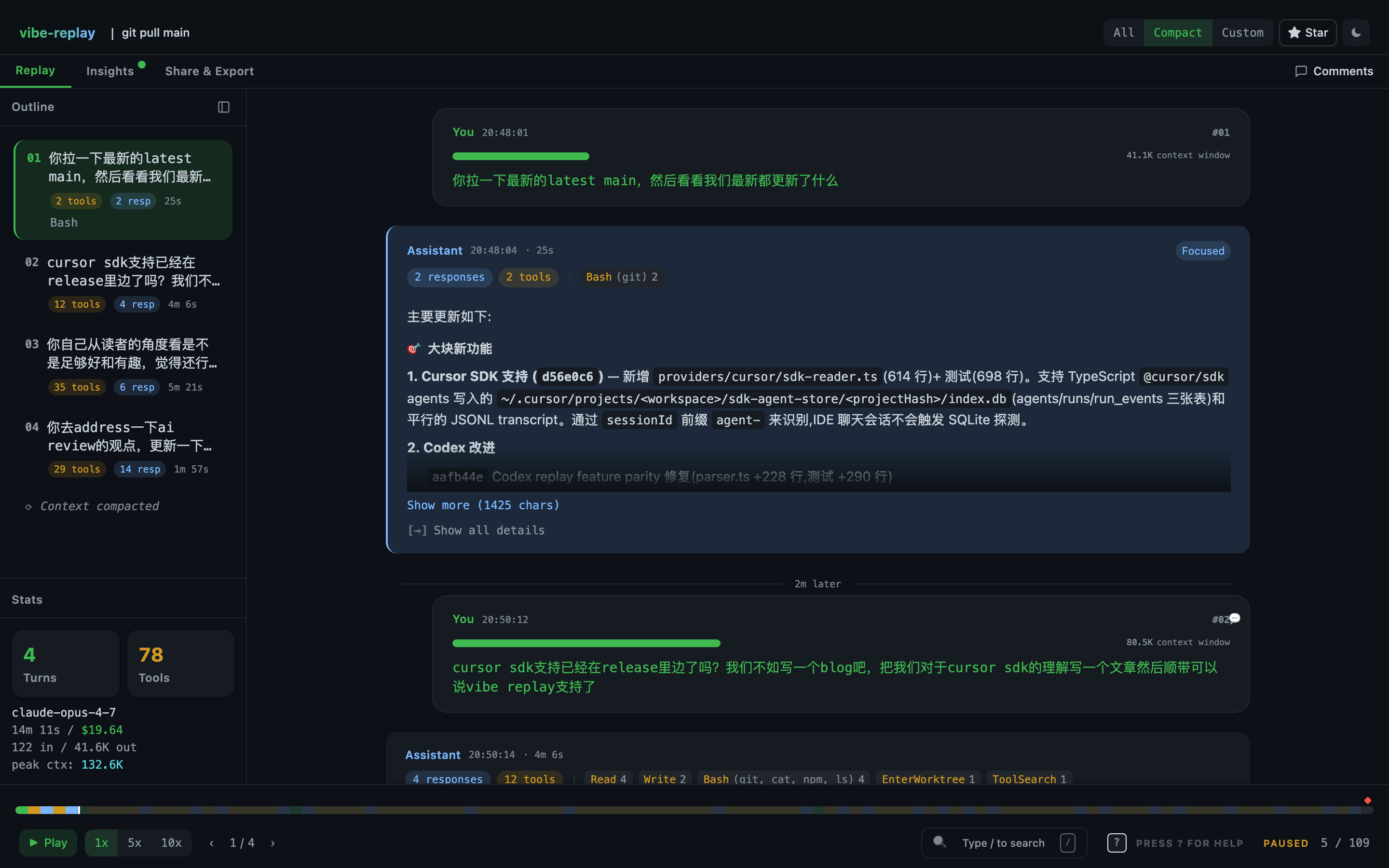Select outline turn 01 latest main

click(123, 190)
